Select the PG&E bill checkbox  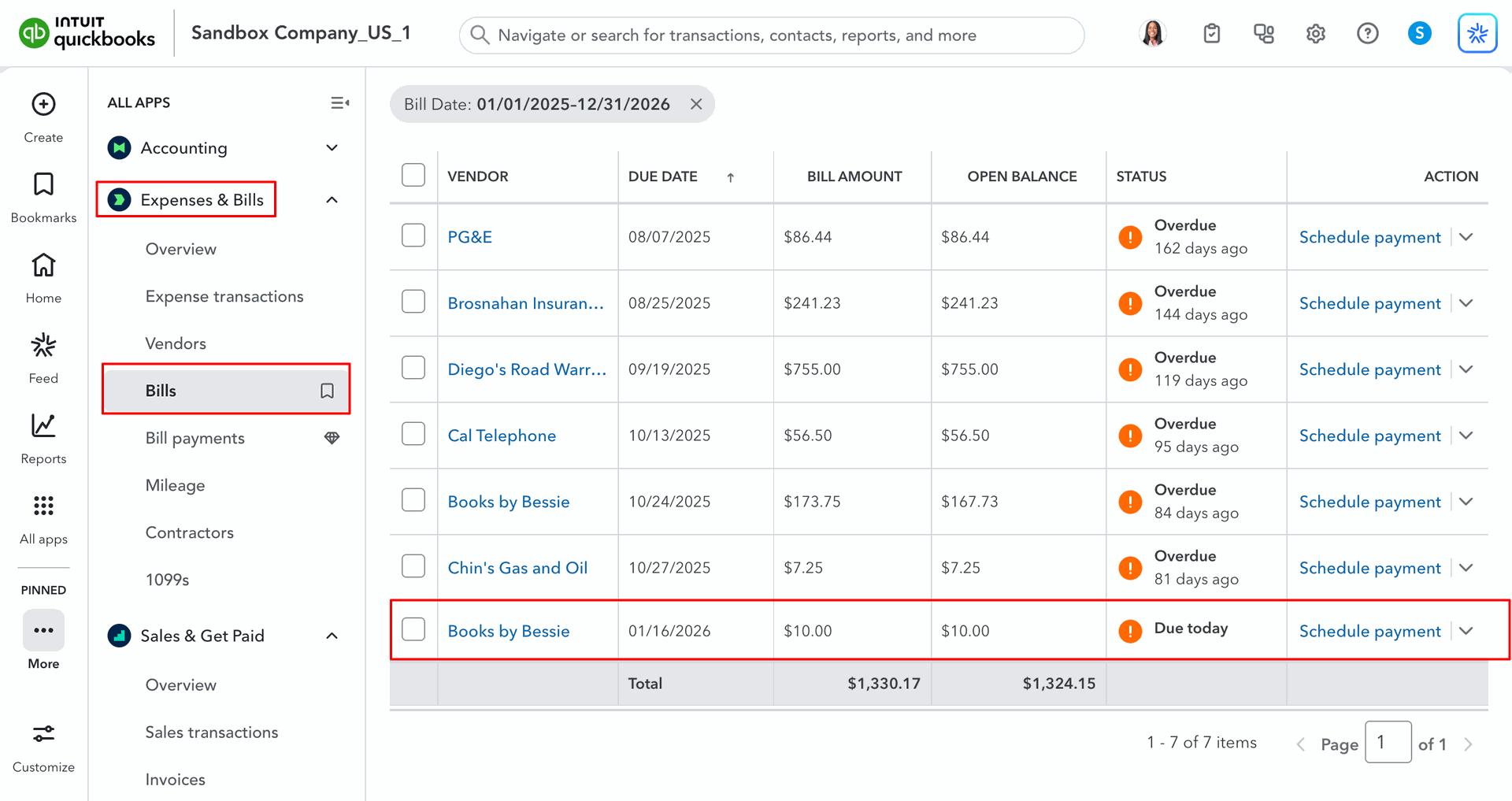pyautogui.click(x=413, y=235)
